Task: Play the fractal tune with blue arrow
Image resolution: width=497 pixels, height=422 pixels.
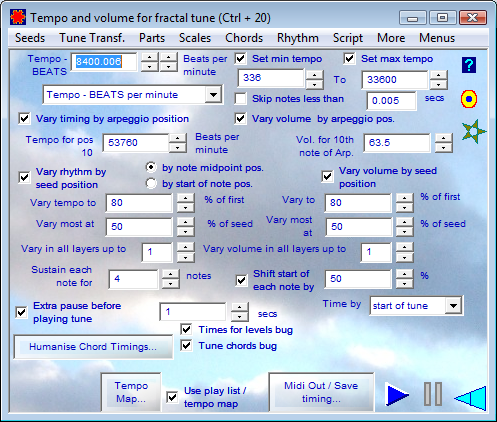Action: point(397,394)
